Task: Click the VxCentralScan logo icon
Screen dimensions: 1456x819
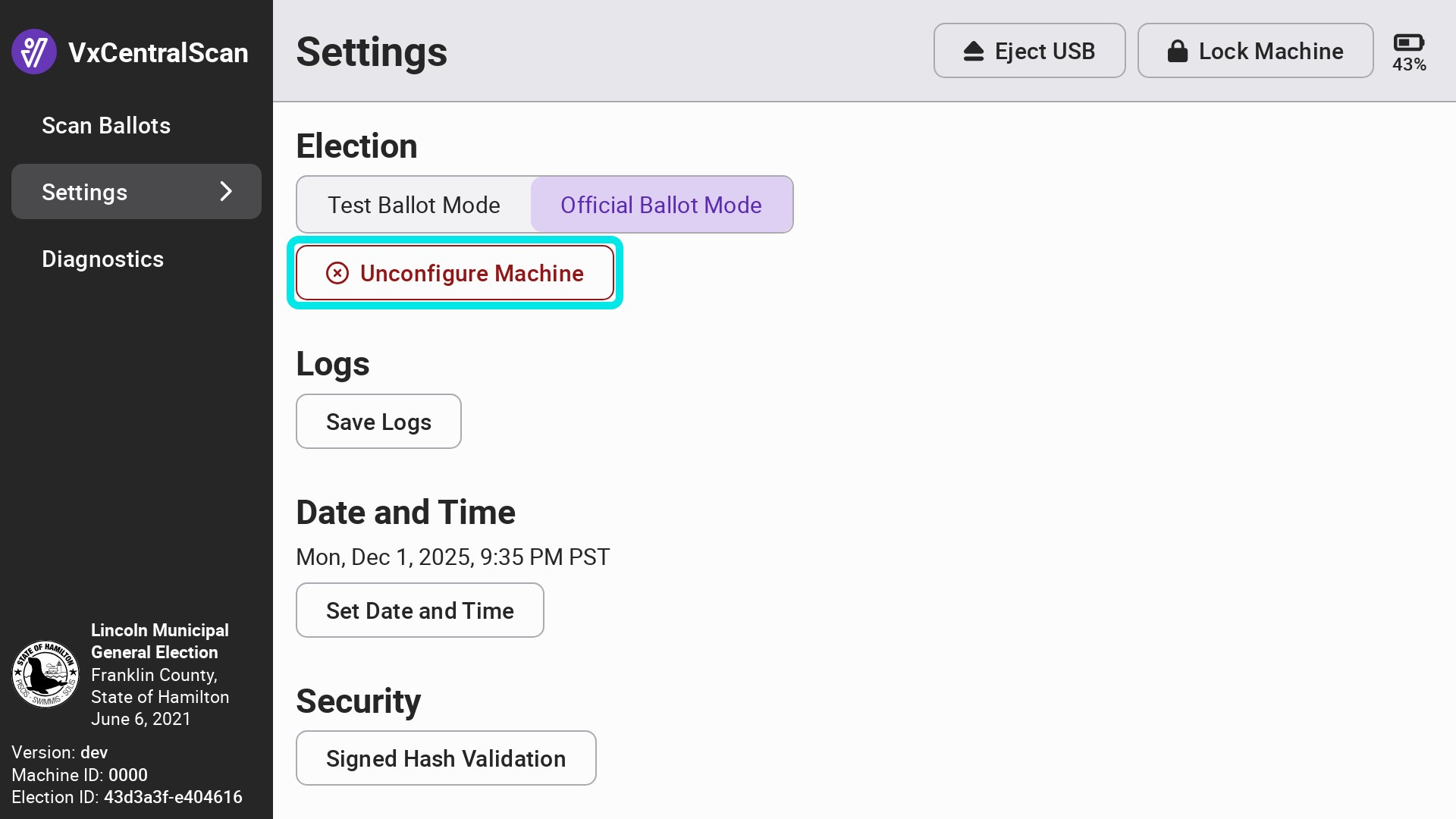Action: pos(34,52)
